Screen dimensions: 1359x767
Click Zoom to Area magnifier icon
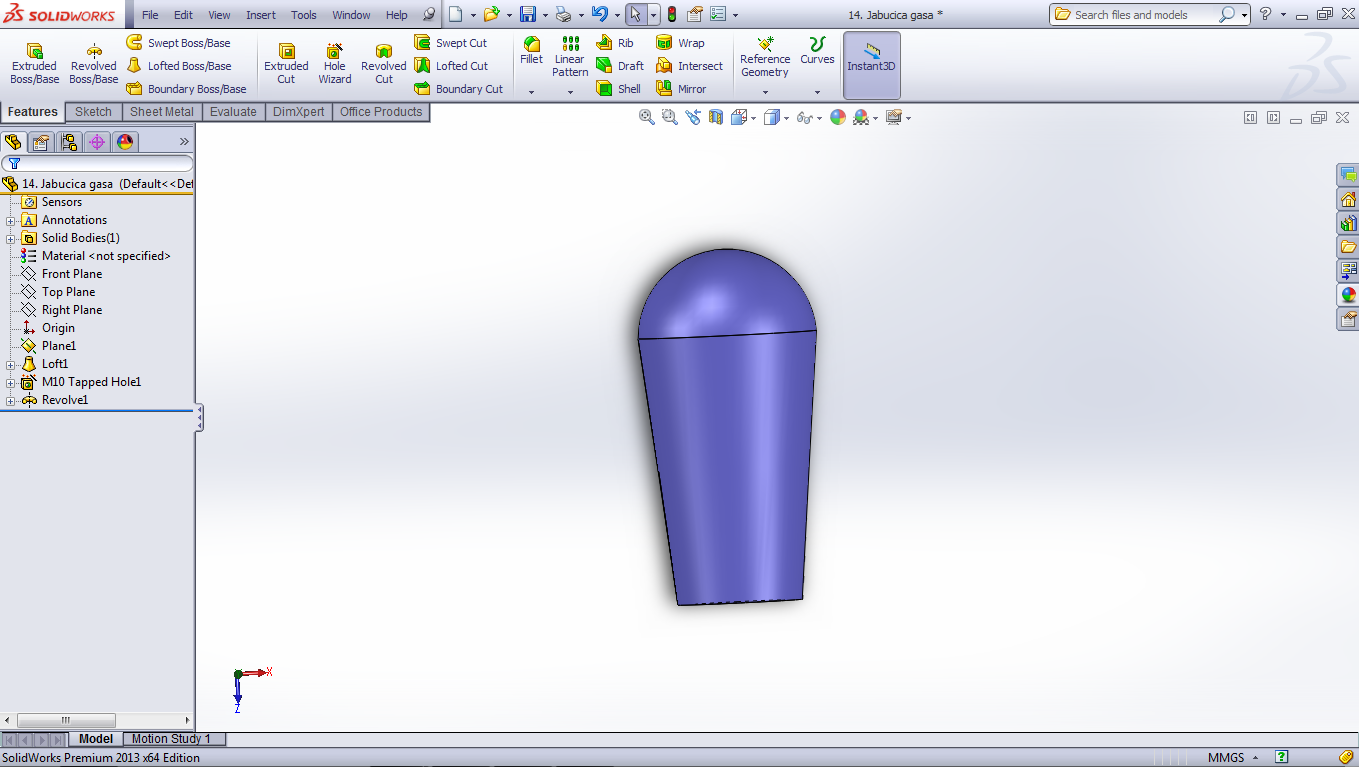(x=670, y=117)
